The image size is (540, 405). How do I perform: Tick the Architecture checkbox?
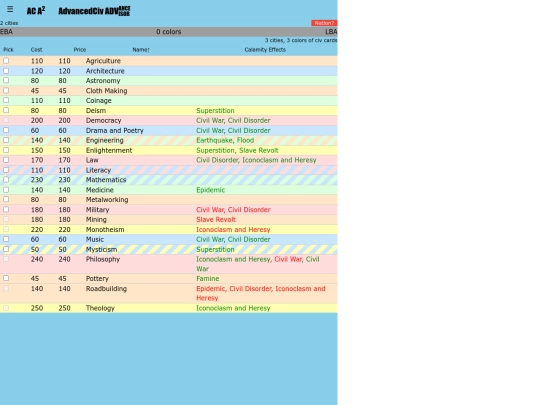point(6,71)
